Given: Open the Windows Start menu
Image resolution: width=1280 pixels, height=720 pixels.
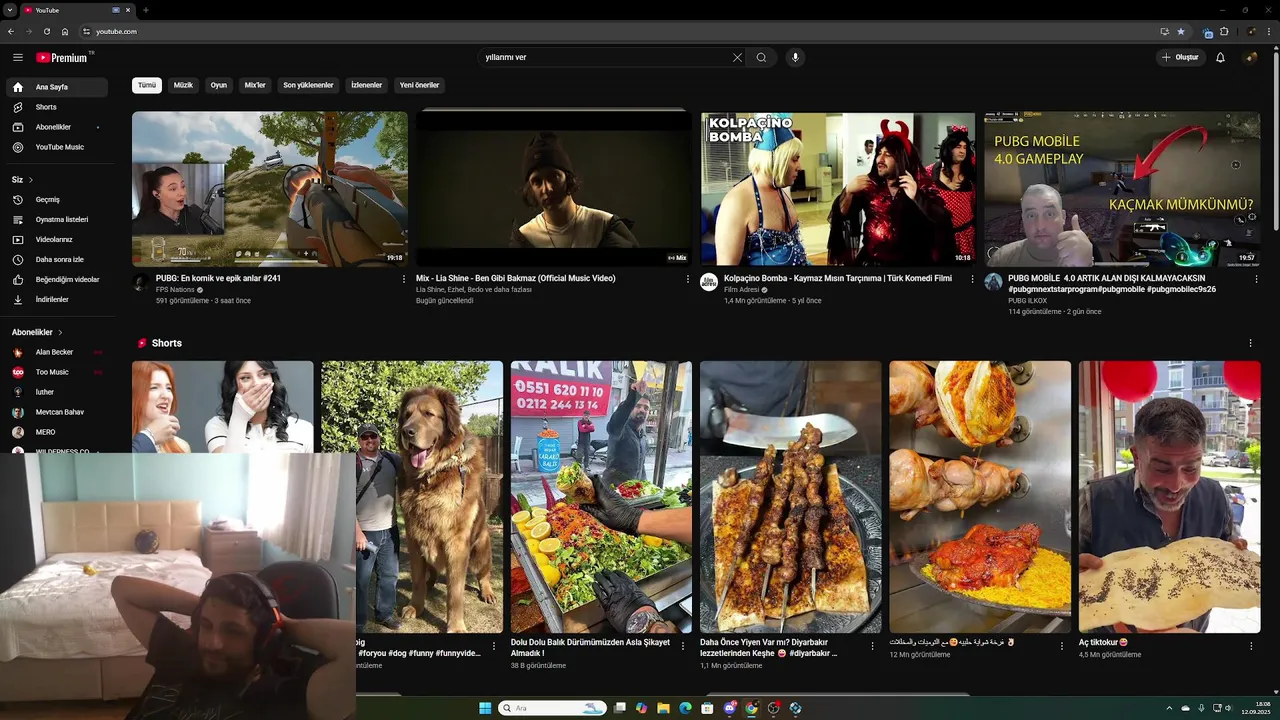Looking at the screenshot, I should [x=485, y=708].
